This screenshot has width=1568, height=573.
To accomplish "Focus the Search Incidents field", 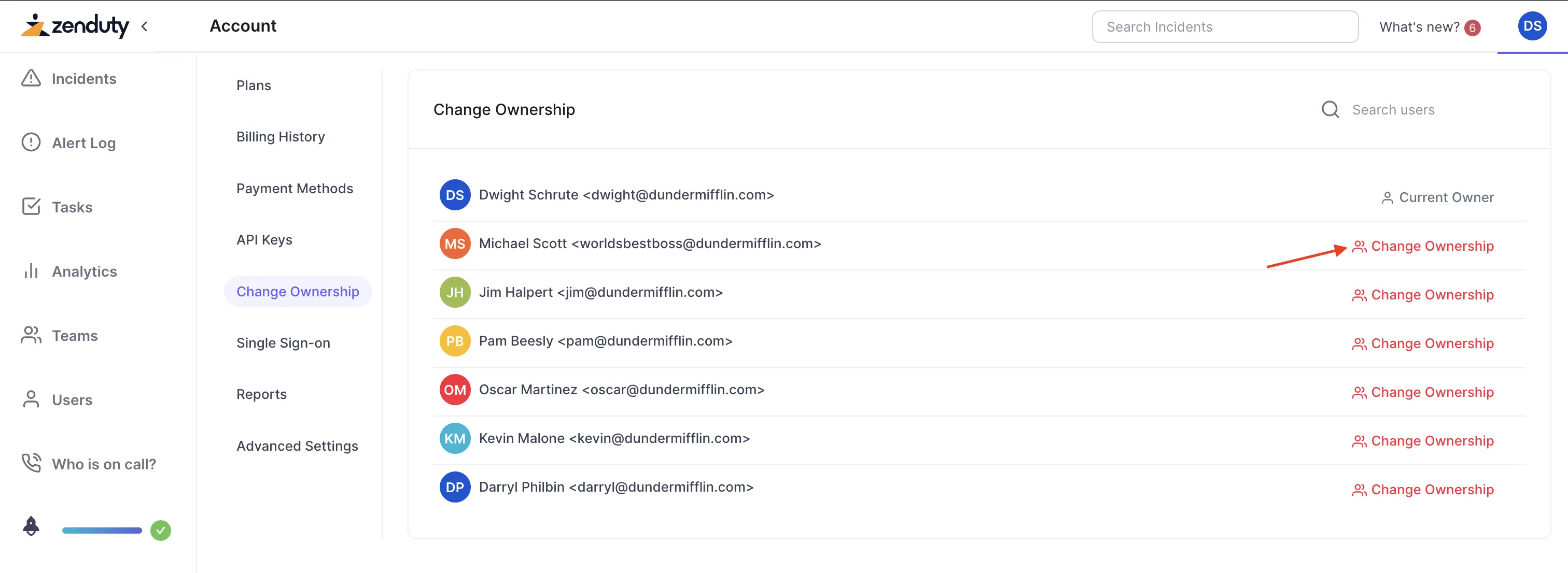I will coord(1224,27).
